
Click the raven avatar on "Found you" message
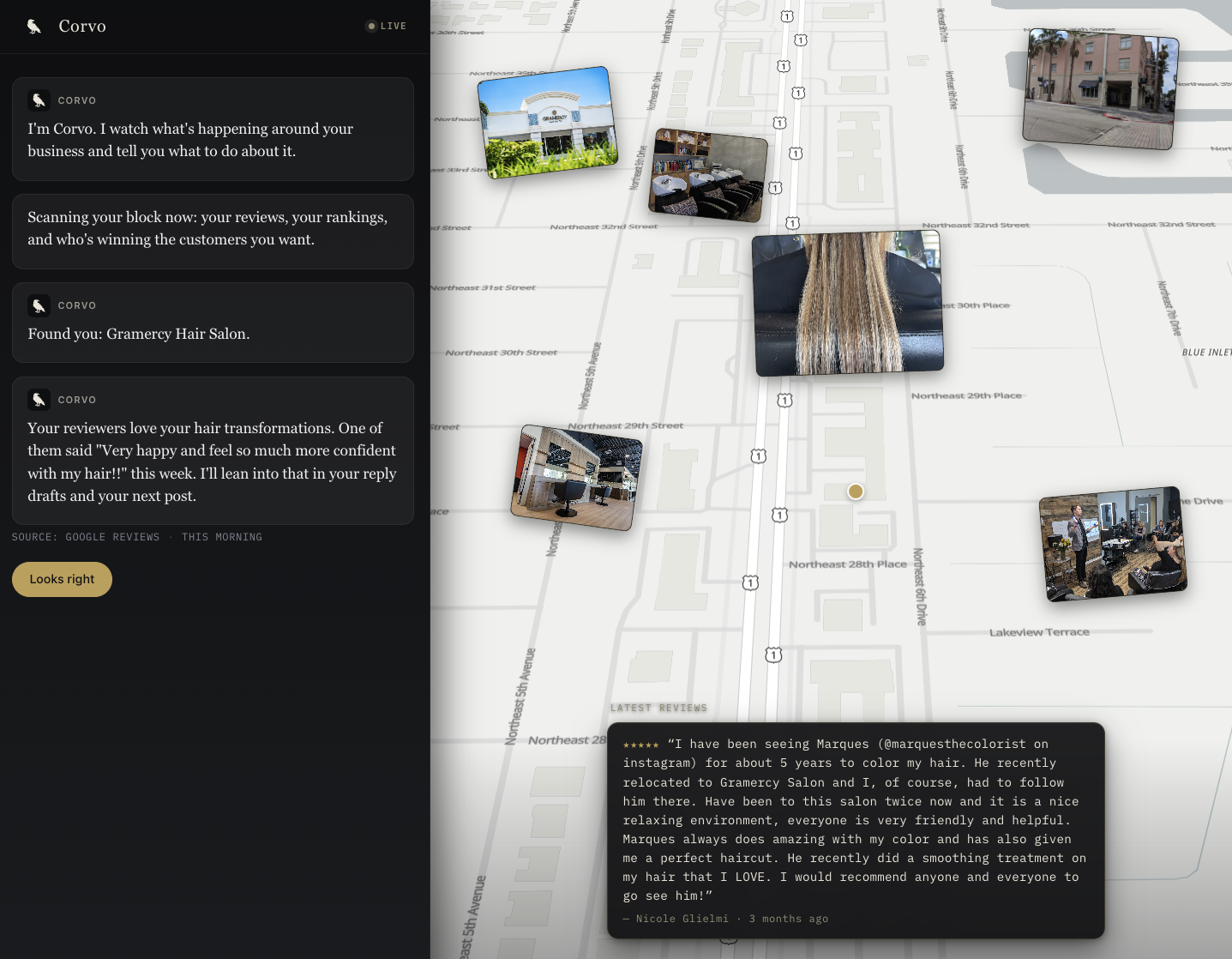pos(39,305)
